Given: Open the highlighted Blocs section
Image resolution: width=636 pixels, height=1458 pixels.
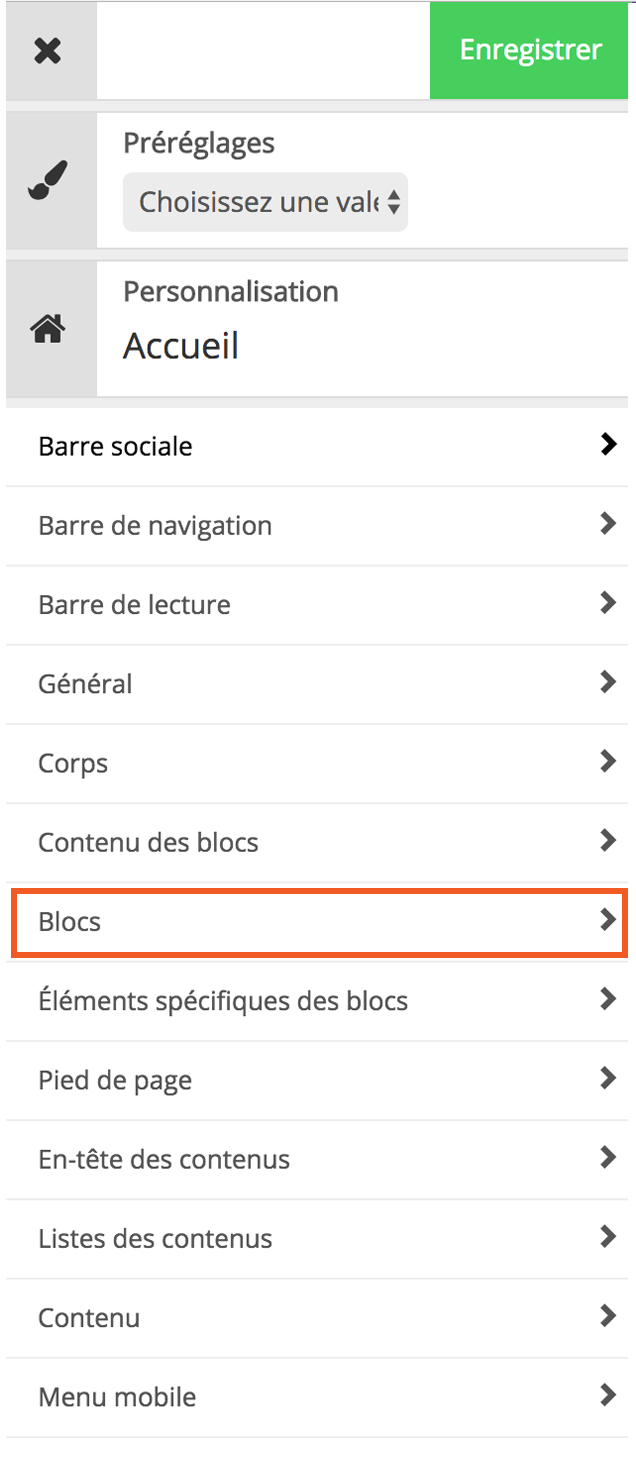Looking at the screenshot, I should 319,921.
